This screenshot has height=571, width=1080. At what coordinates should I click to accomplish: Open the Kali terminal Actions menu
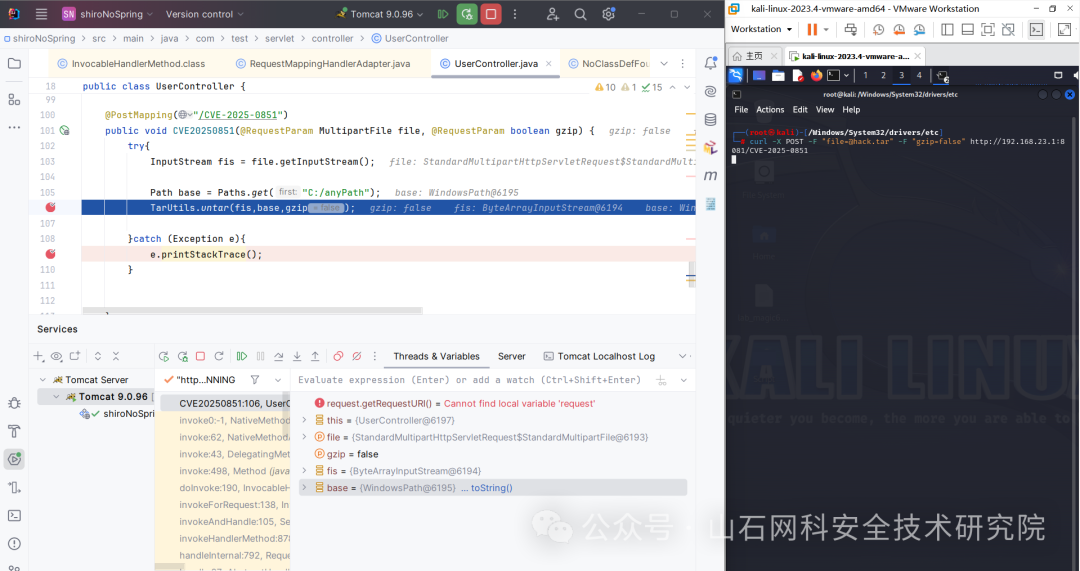point(770,110)
